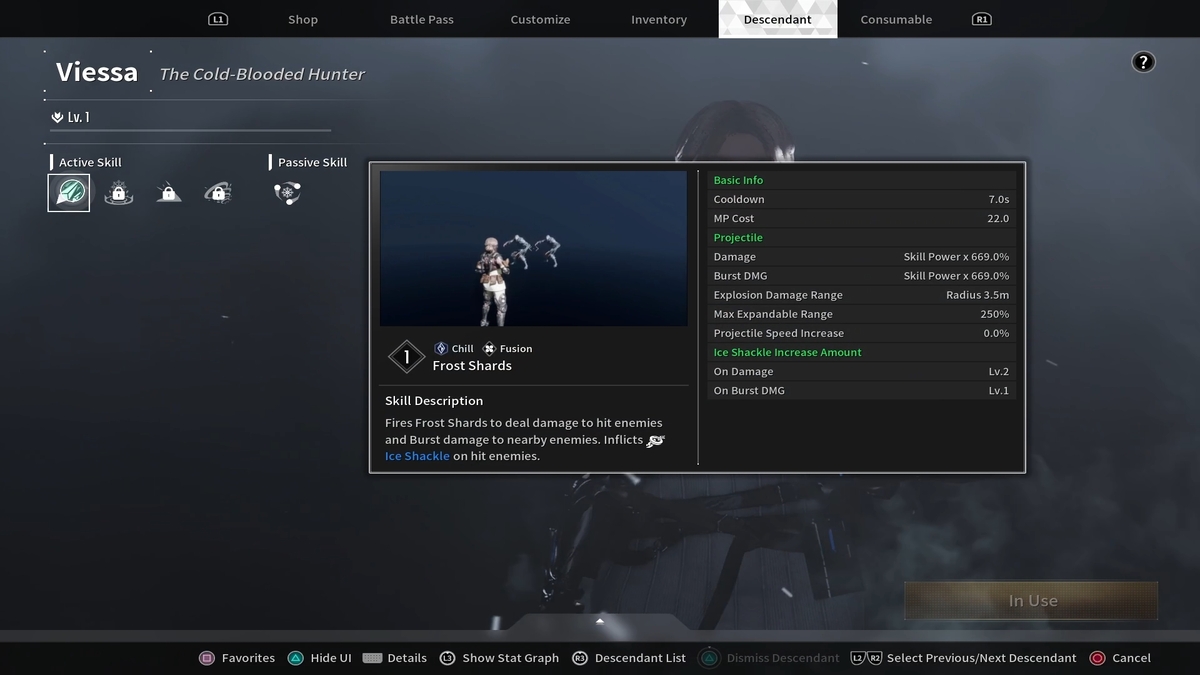Open the Inventory tab
Viewport: 1200px width, 675px height.
coord(659,19)
